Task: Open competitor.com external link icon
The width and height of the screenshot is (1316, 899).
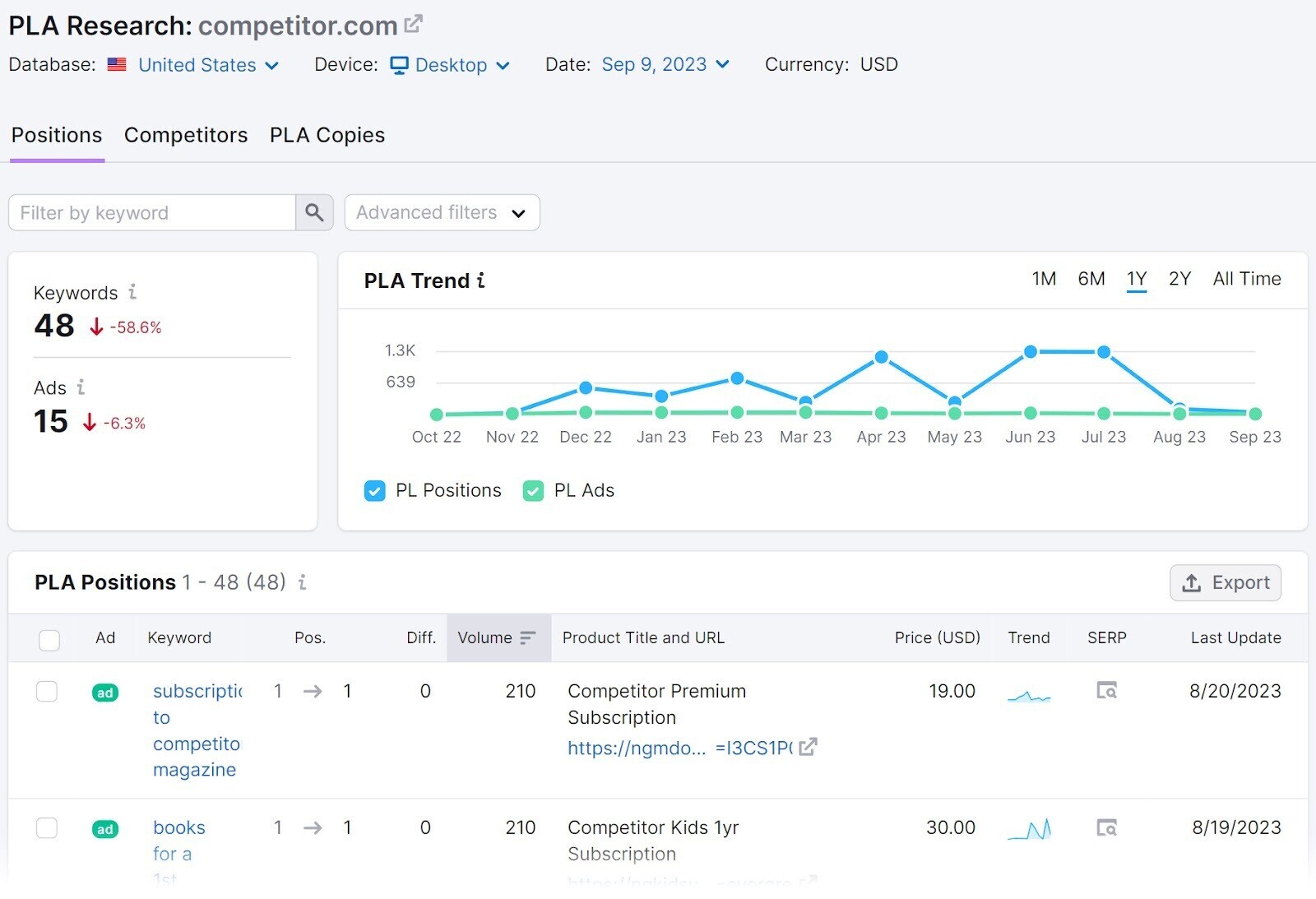Action: tap(413, 24)
